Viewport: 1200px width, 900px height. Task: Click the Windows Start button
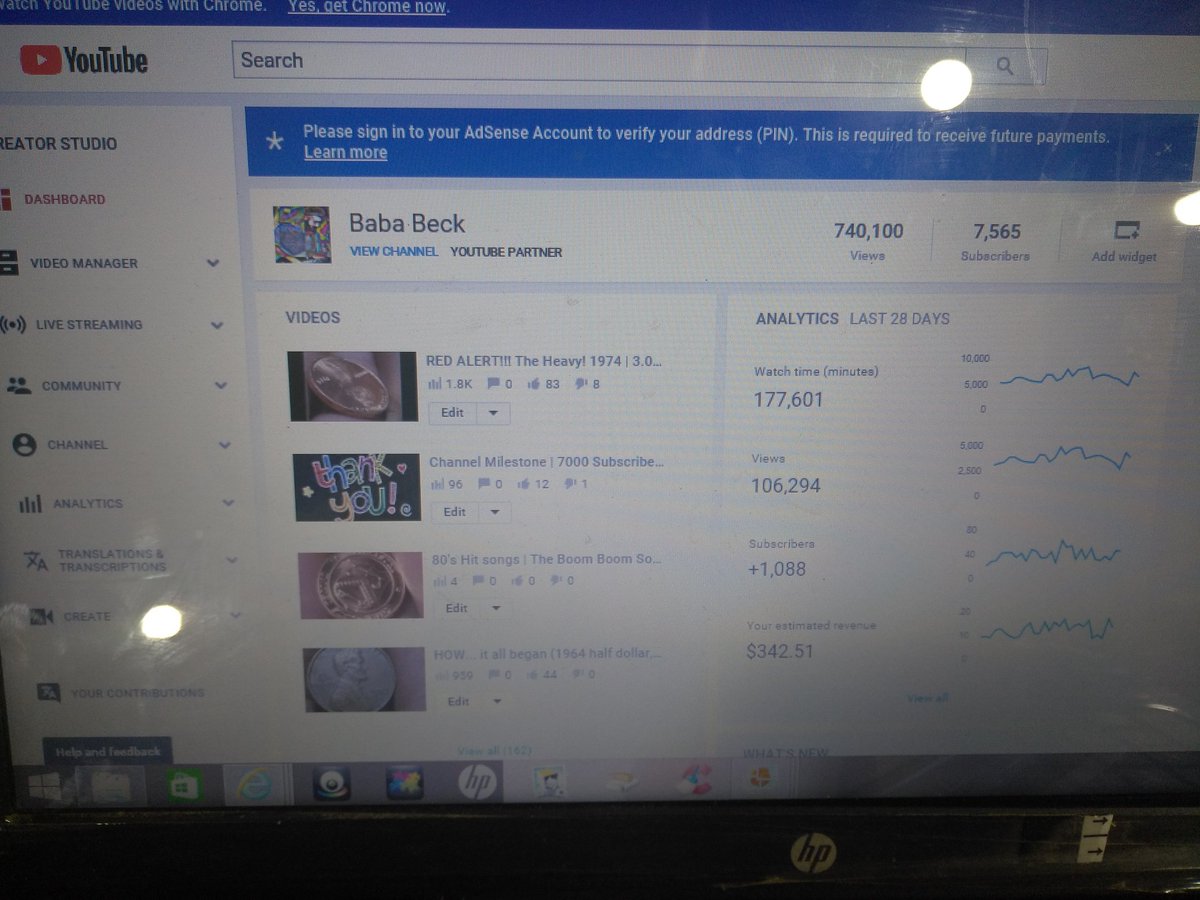[43, 788]
